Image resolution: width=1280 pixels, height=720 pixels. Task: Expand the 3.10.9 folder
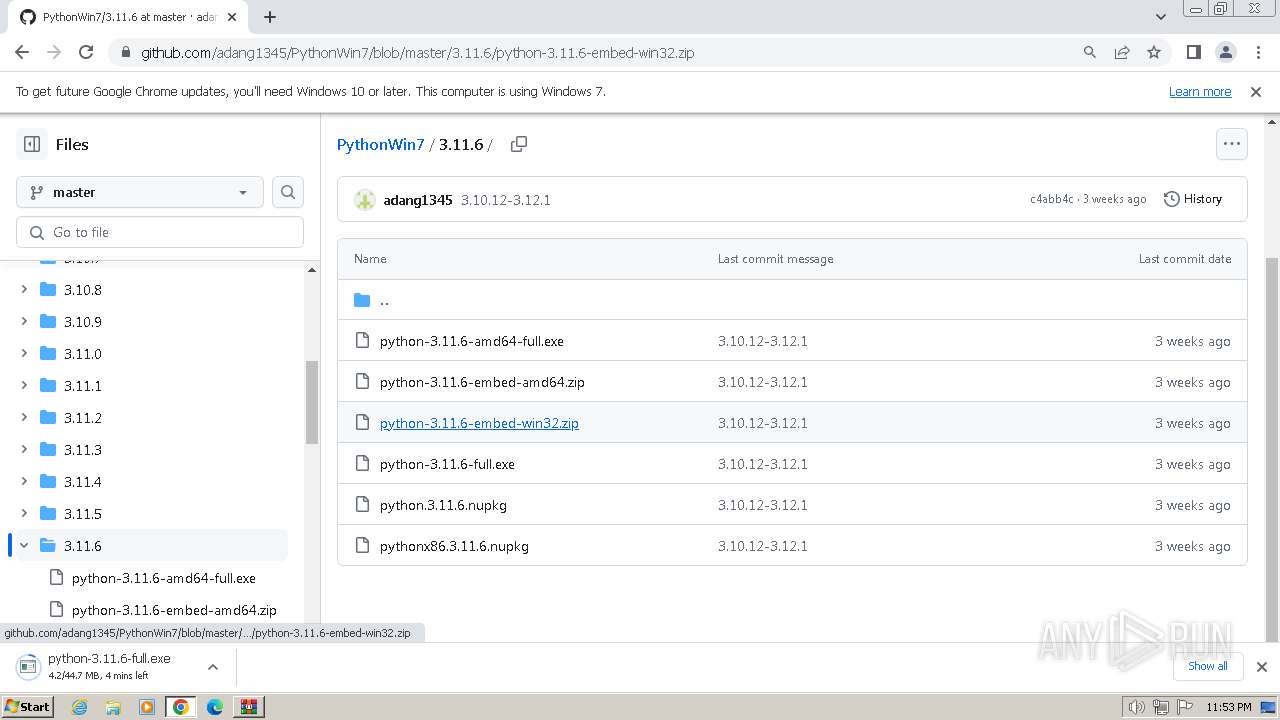point(24,322)
